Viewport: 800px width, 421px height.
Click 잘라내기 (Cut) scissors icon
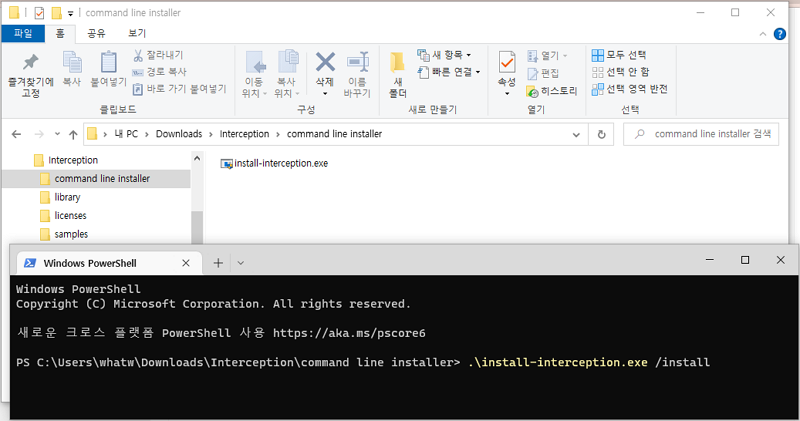(138, 55)
